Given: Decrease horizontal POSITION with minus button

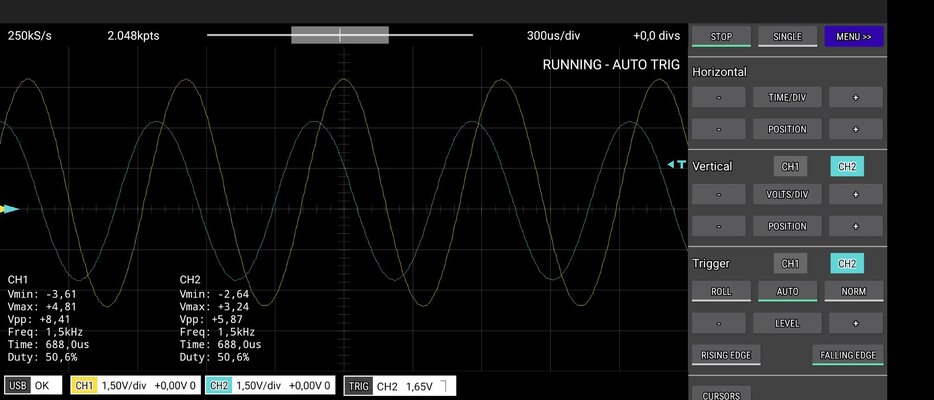Looking at the screenshot, I should (x=718, y=129).
